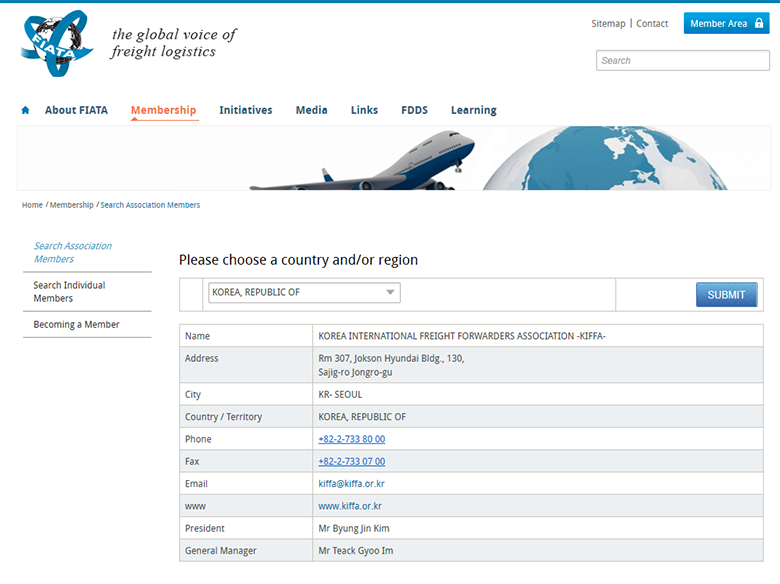
Task: Click into the Search input field
Action: (682, 60)
